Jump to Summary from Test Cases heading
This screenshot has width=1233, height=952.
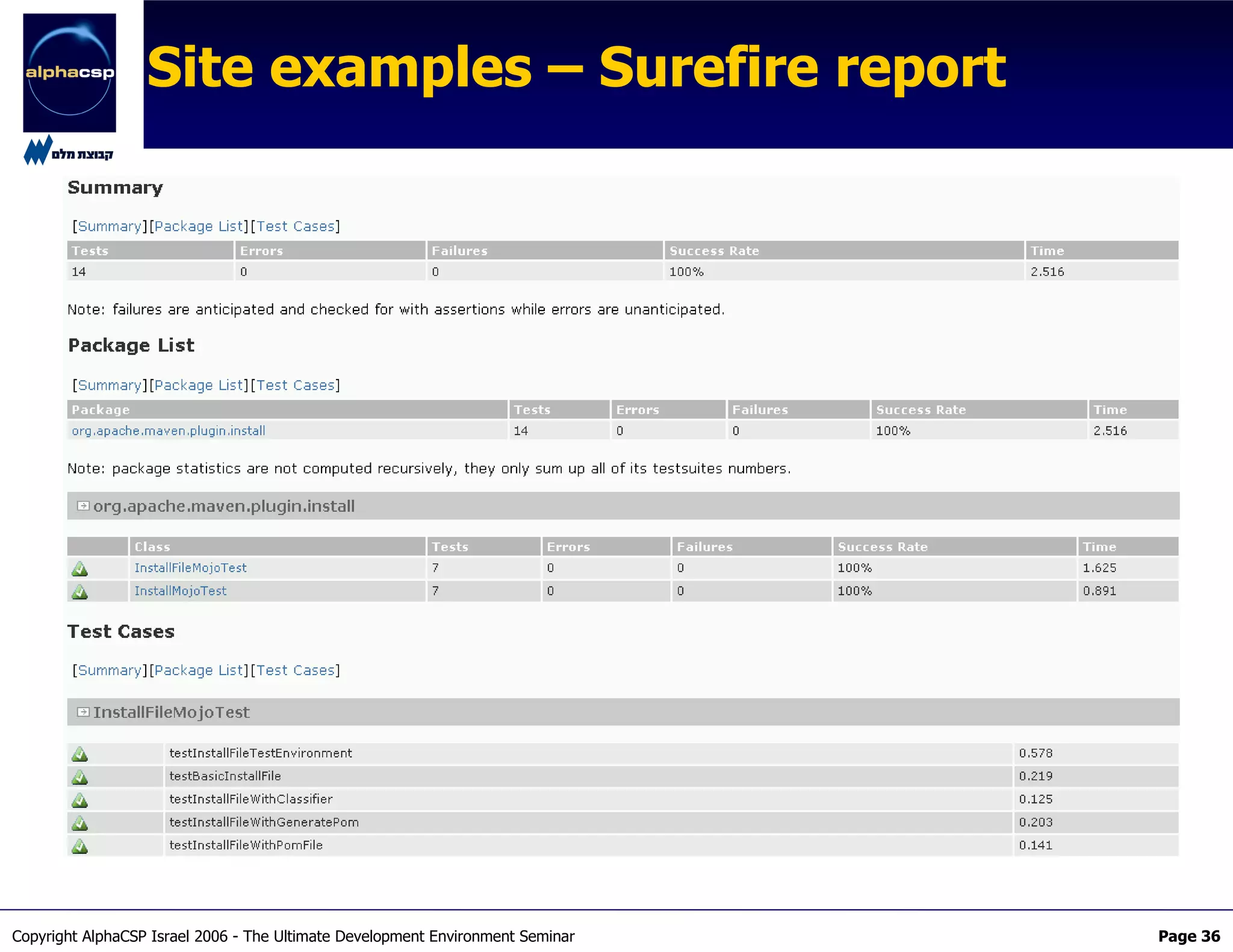pos(110,670)
